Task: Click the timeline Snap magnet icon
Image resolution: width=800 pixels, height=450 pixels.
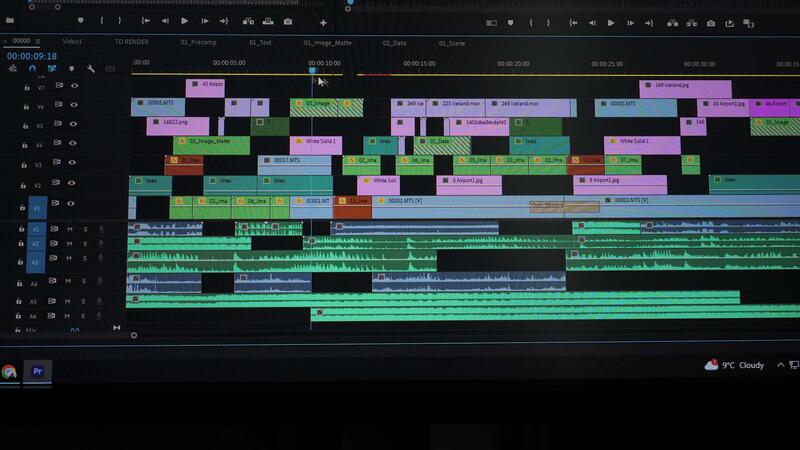Action: pyautogui.click(x=32, y=69)
